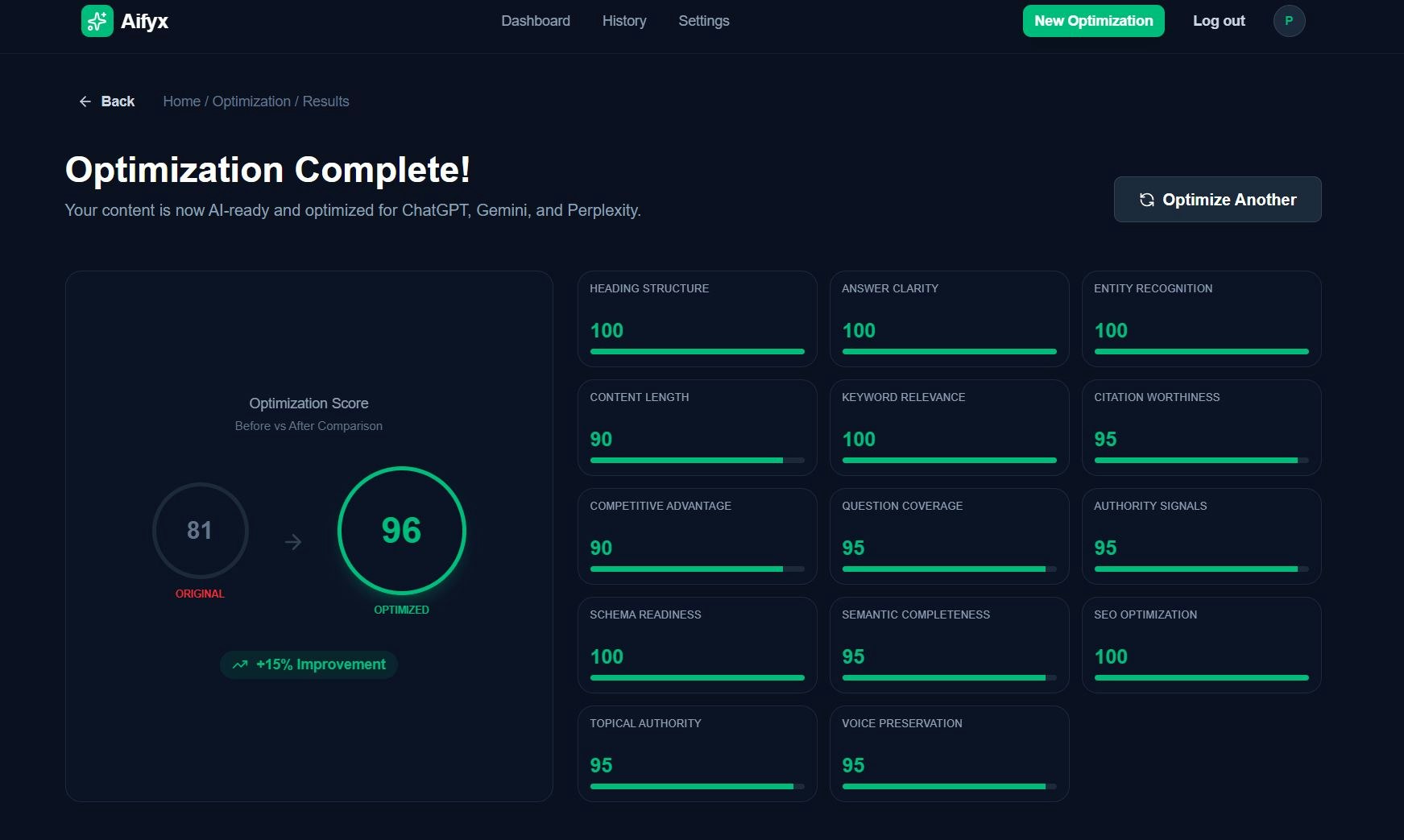This screenshot has width=1404, height=840.
Task: Select the COMPETITIVE ADVANTAGE label
Action: 661,506
